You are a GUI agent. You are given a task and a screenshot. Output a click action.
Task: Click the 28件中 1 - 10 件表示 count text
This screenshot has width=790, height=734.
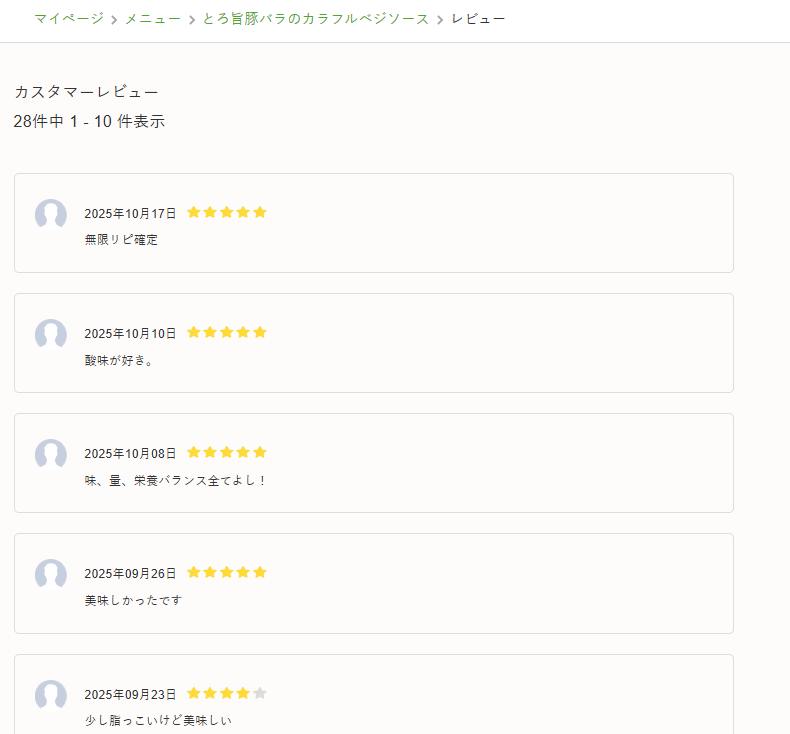coord(89,122)
